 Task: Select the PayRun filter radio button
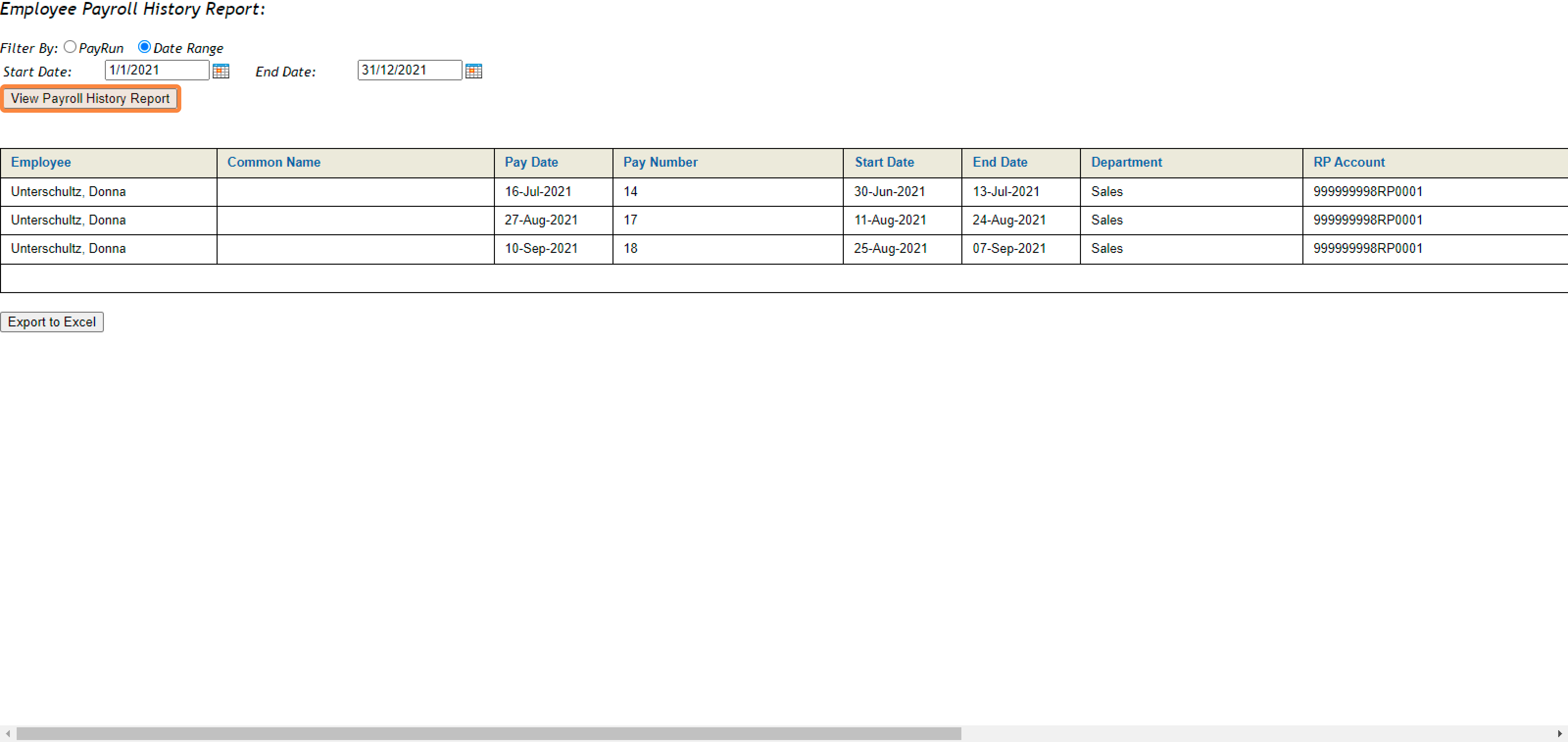tap(70, 47)
